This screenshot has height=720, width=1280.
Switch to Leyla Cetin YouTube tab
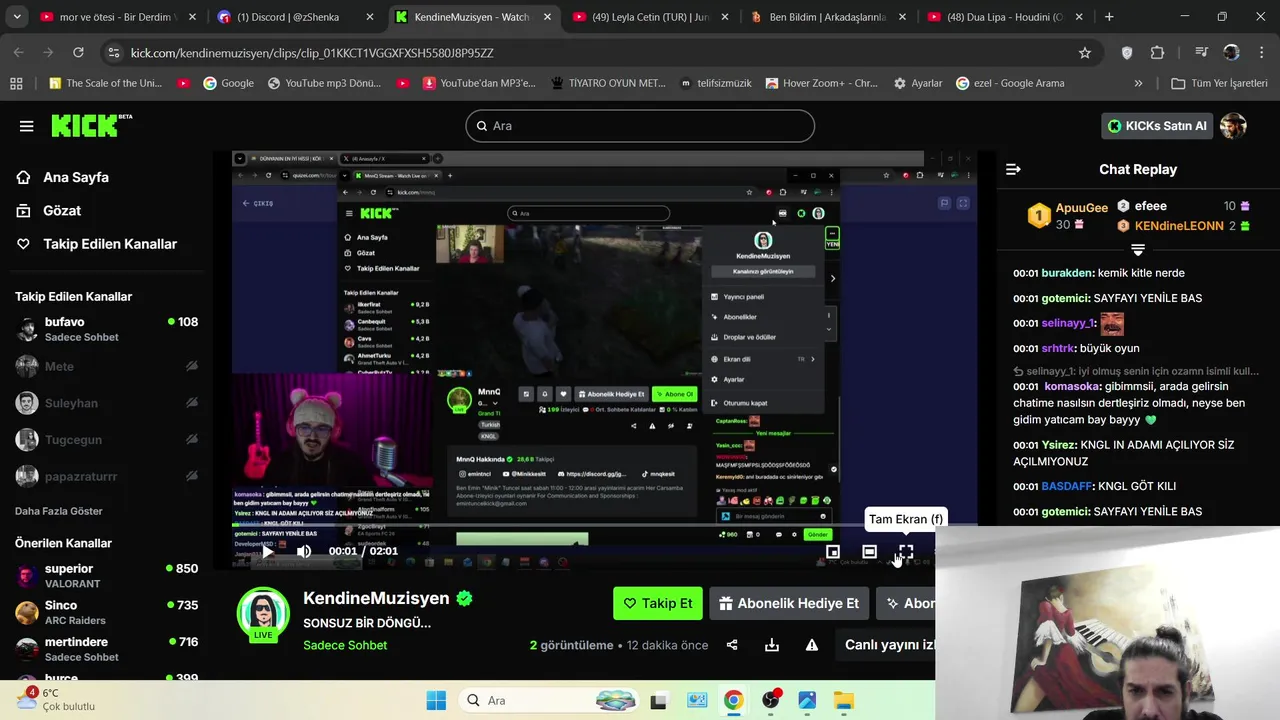(x=651, y=17)
